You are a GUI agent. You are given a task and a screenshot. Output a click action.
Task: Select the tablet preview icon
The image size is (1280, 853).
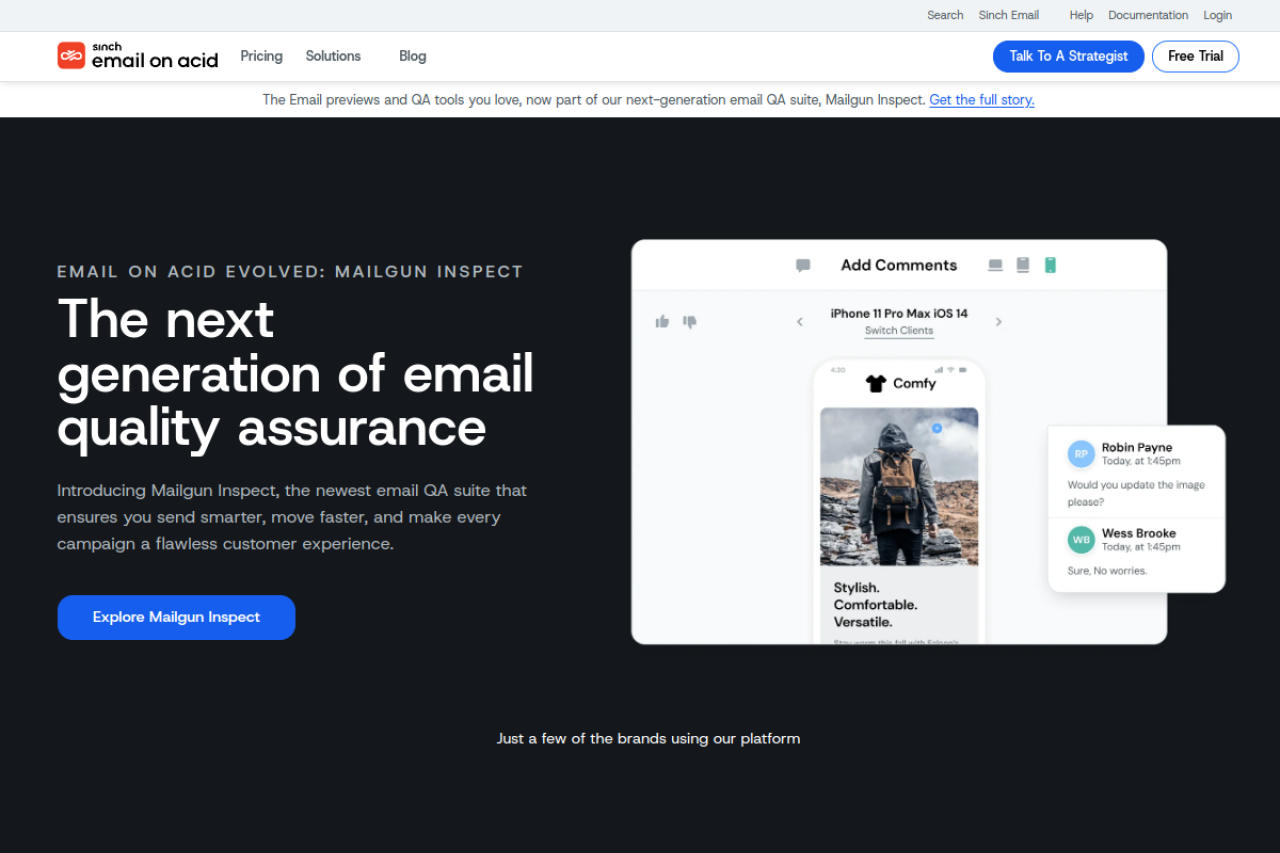point(1023,265)
